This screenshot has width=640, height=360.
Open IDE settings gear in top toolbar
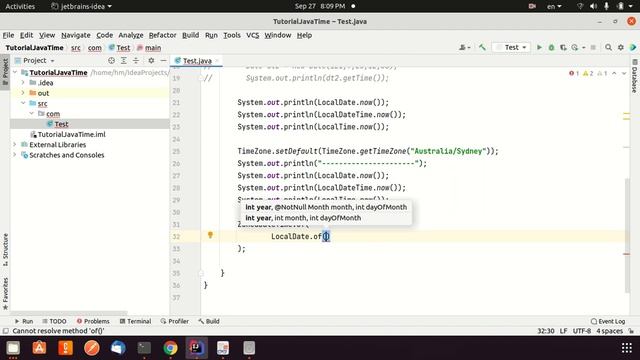[621, 47]
